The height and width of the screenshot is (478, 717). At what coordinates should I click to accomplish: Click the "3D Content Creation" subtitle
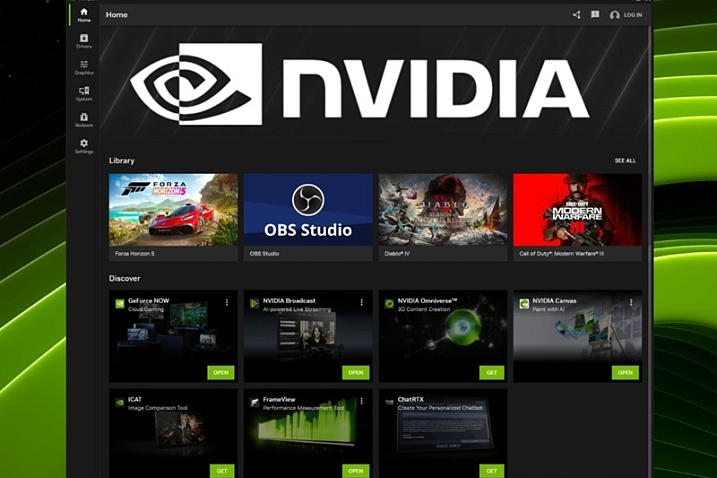pyautogui.click(x=424, y=309)
